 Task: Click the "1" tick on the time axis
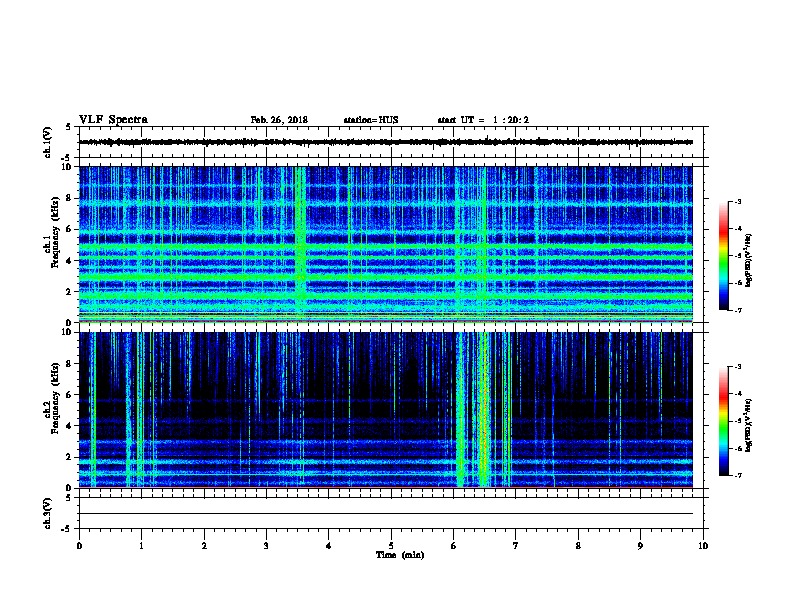point(141,546)
